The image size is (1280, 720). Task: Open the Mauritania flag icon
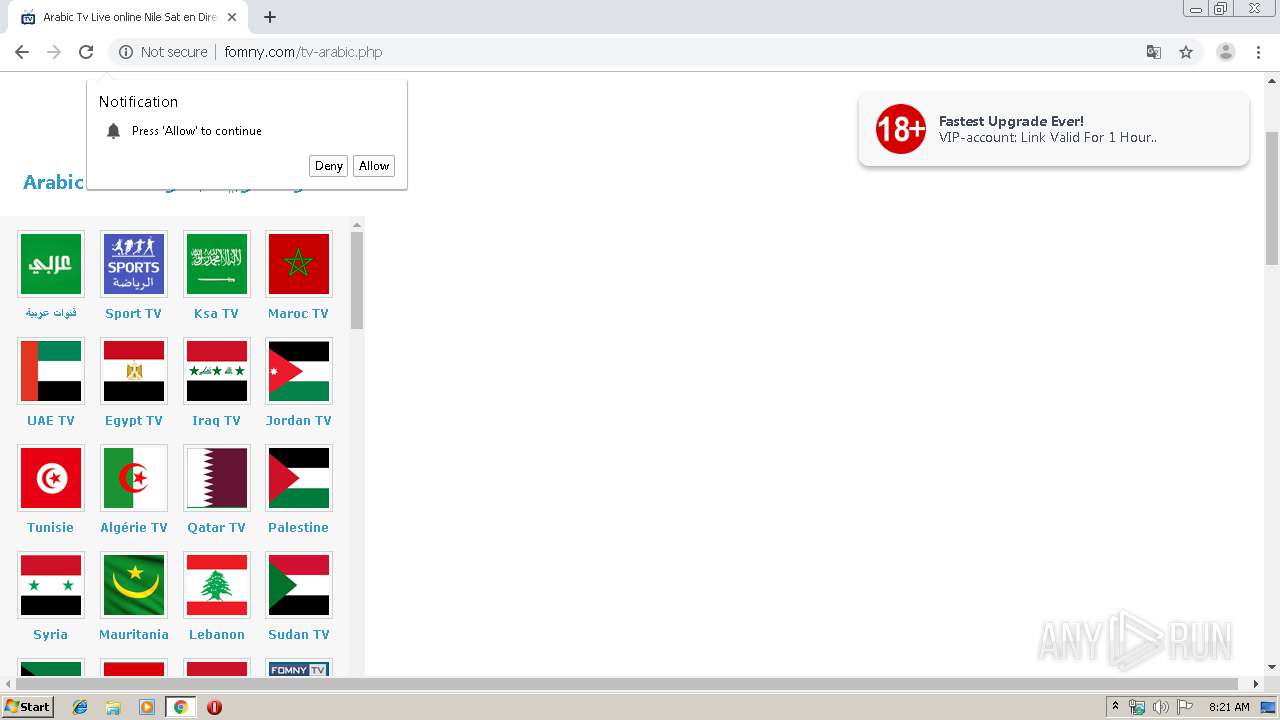coord(133,585)
